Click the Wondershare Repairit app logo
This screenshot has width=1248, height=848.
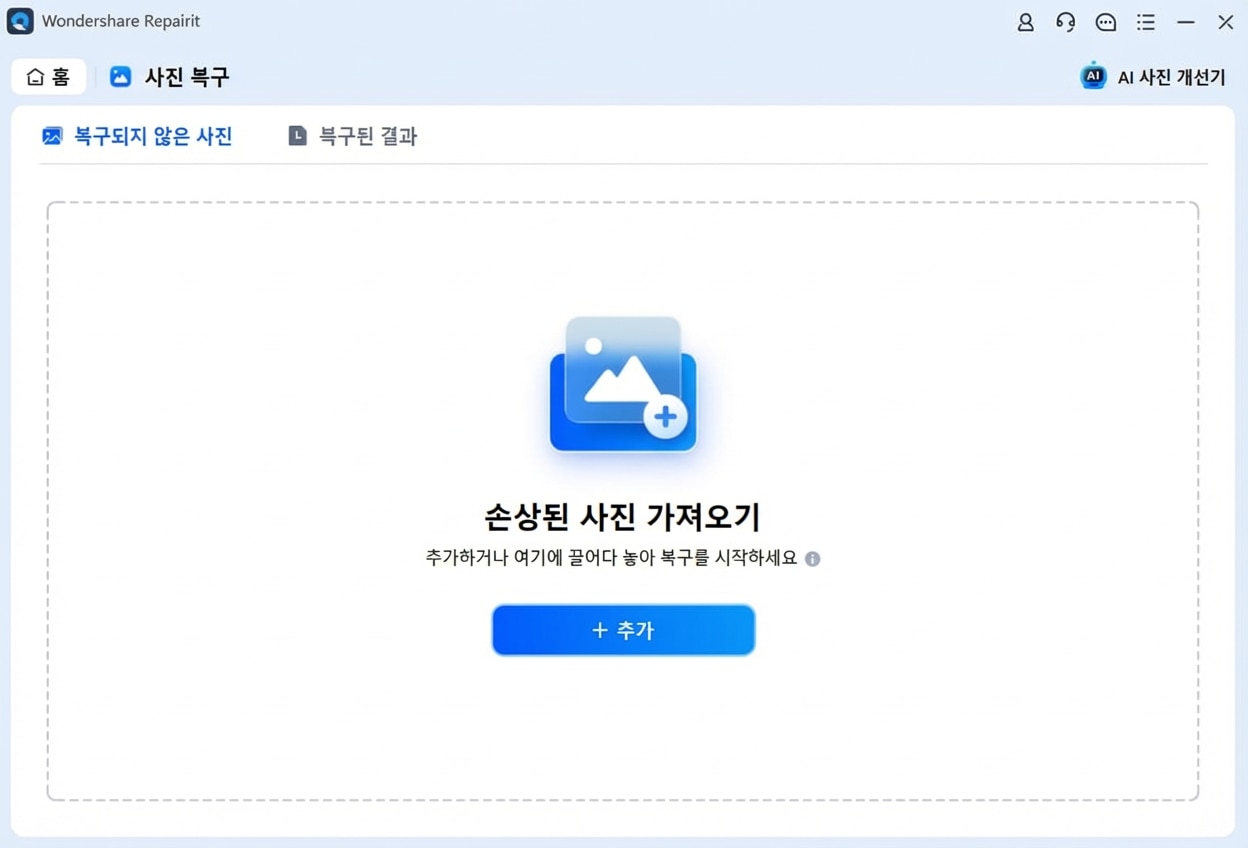point(20,21)
